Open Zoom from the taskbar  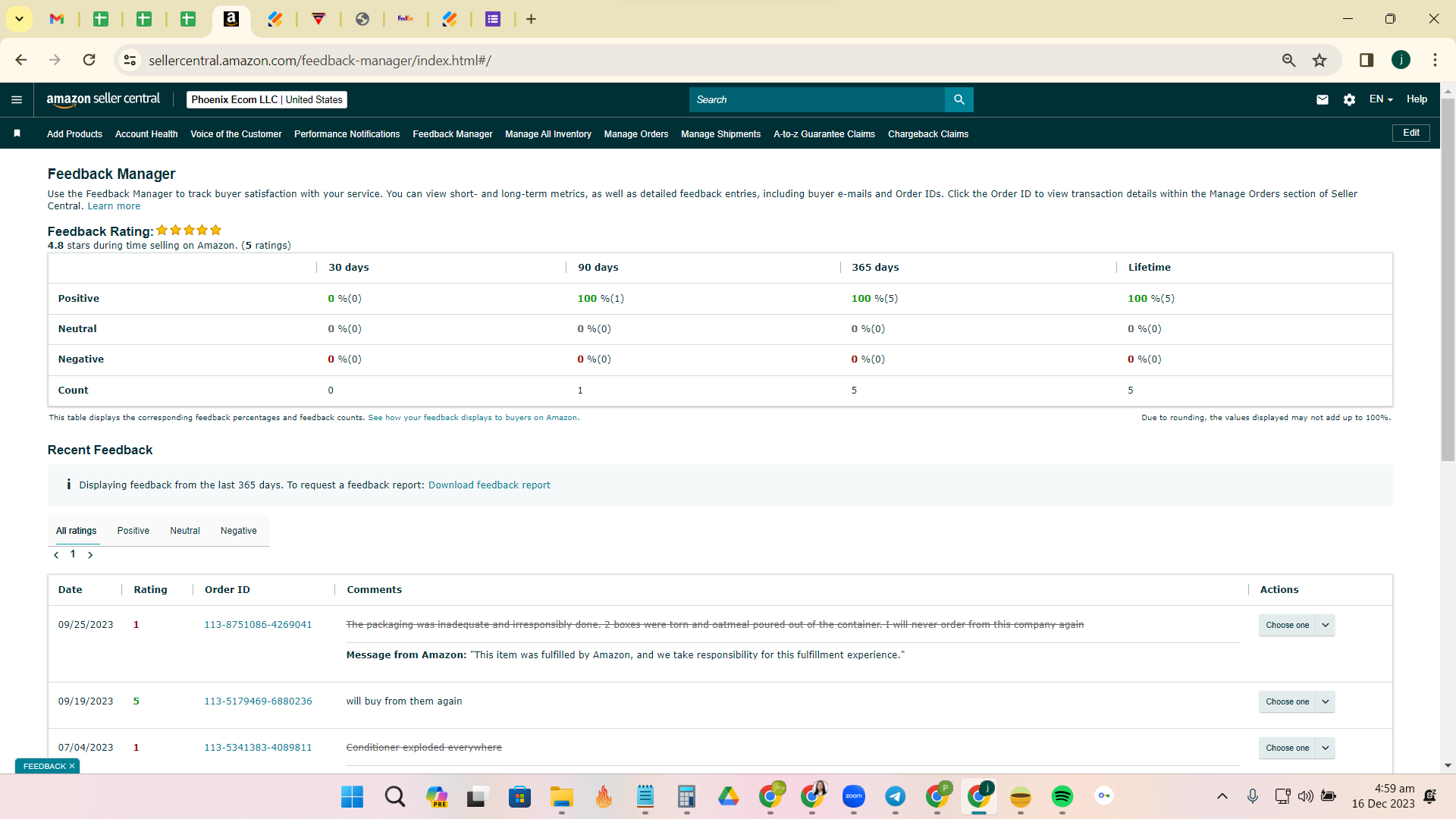[854, 796]
